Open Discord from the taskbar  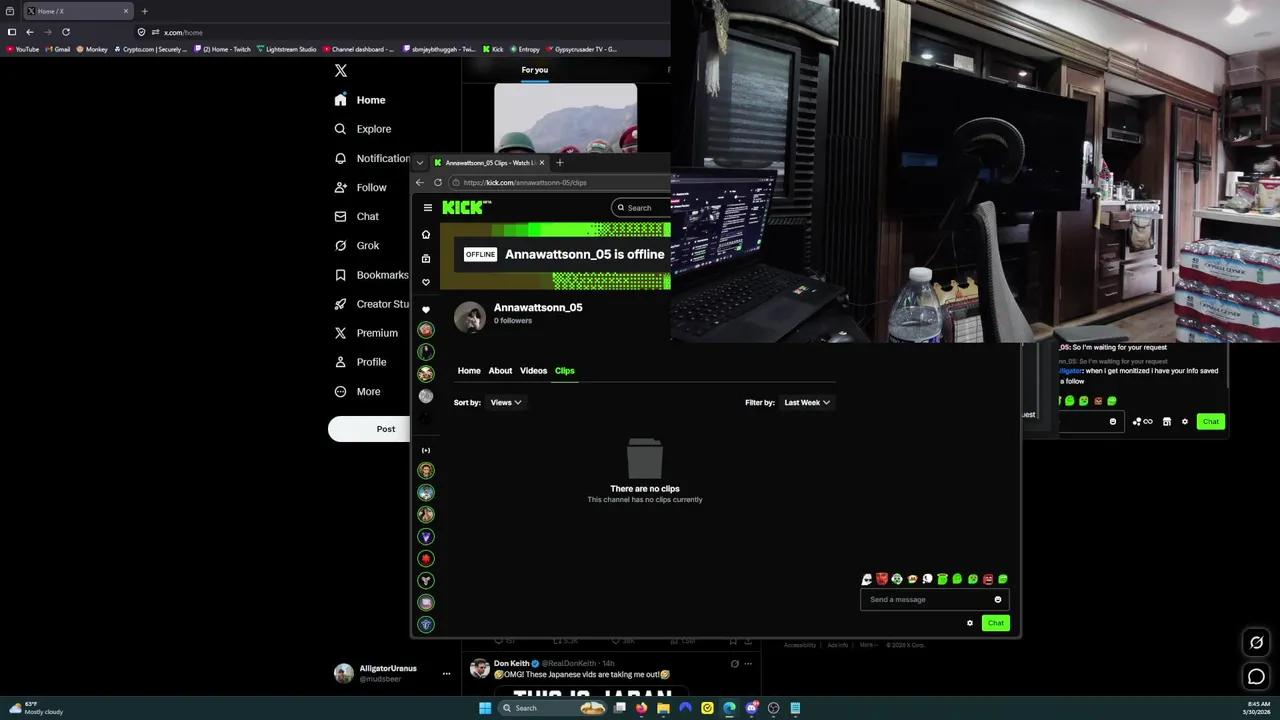pyautogui.click(x=751, y=708)
